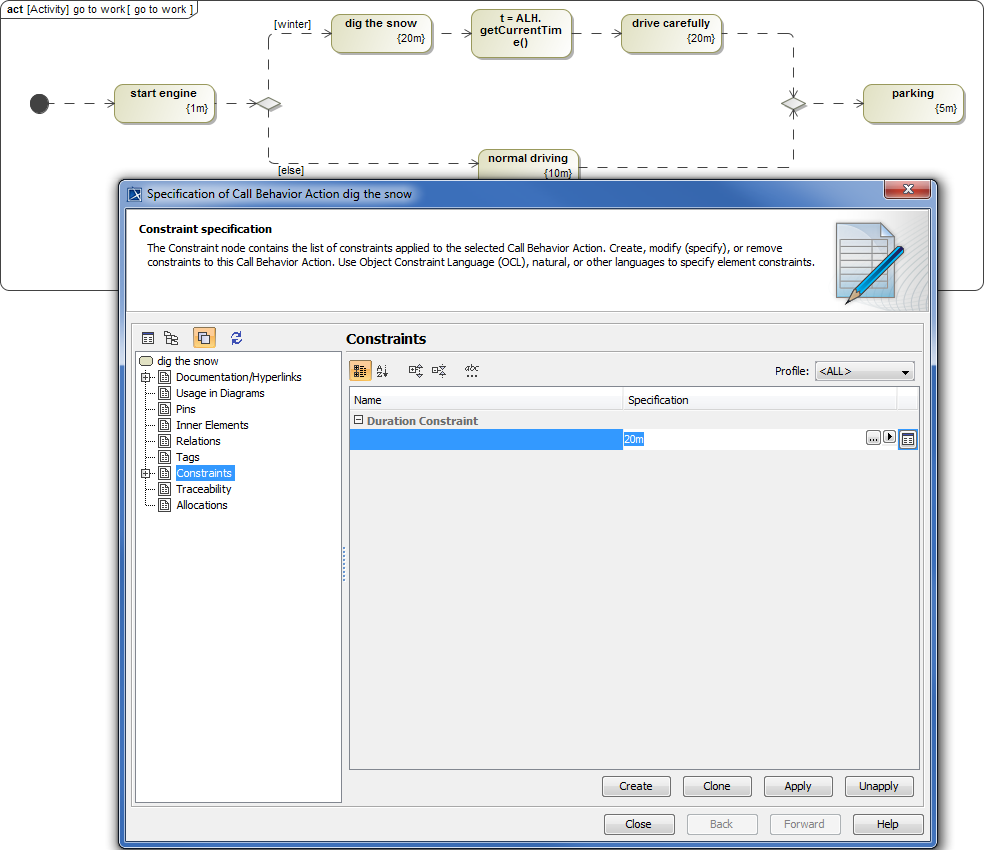Expand the Documentation/Hyperlinks tree node

tap(145, 377)
